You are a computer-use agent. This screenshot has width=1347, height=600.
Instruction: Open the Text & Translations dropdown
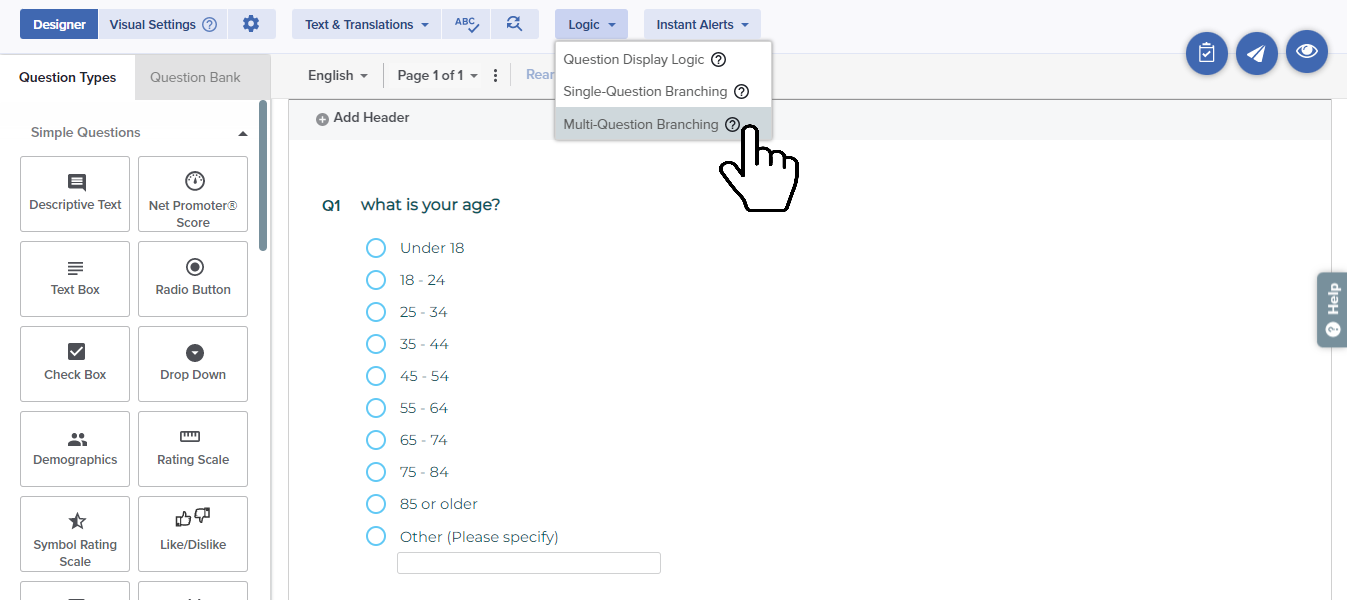[366, 24]
